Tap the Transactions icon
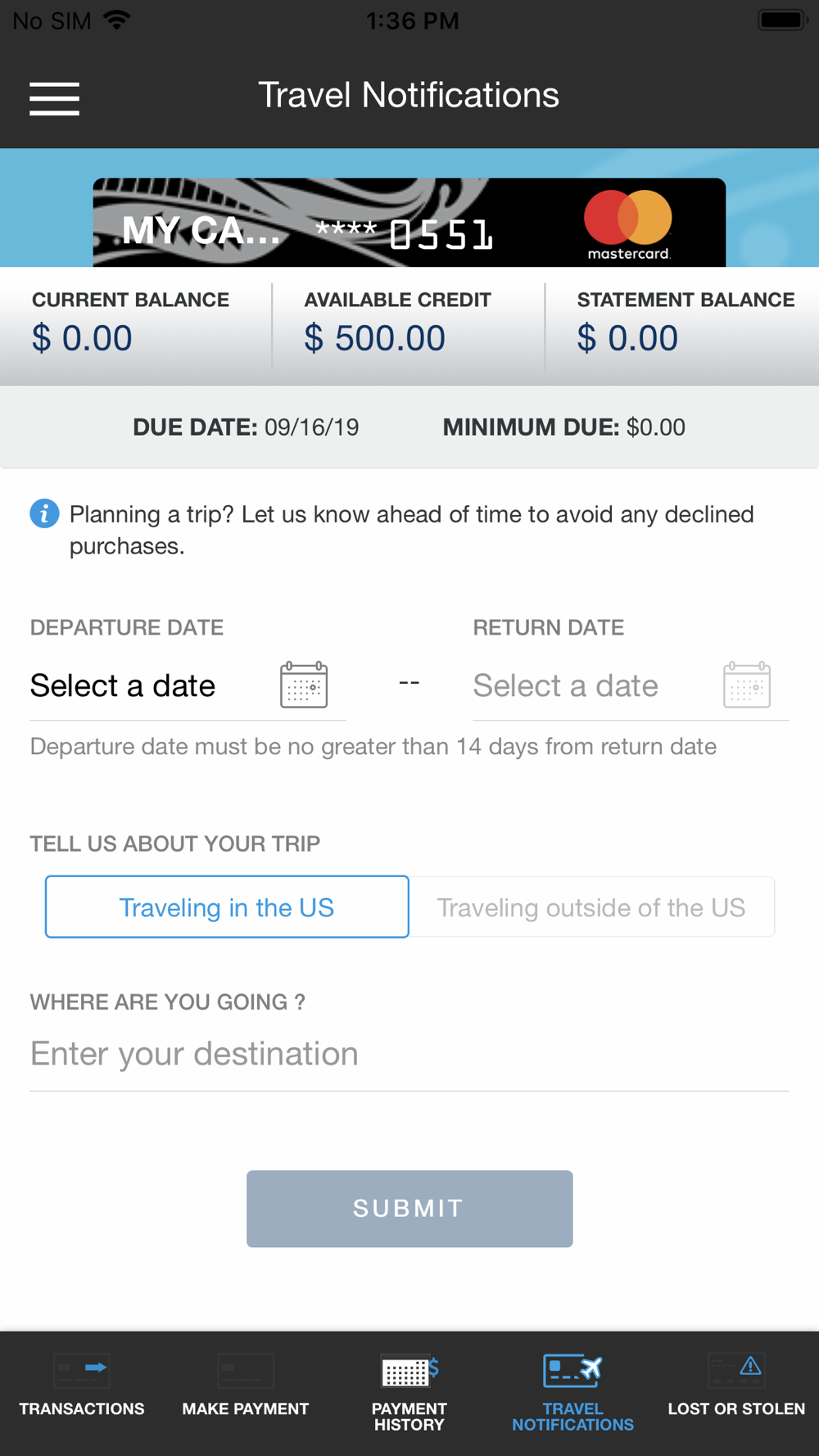 [x=82, y=1370]
